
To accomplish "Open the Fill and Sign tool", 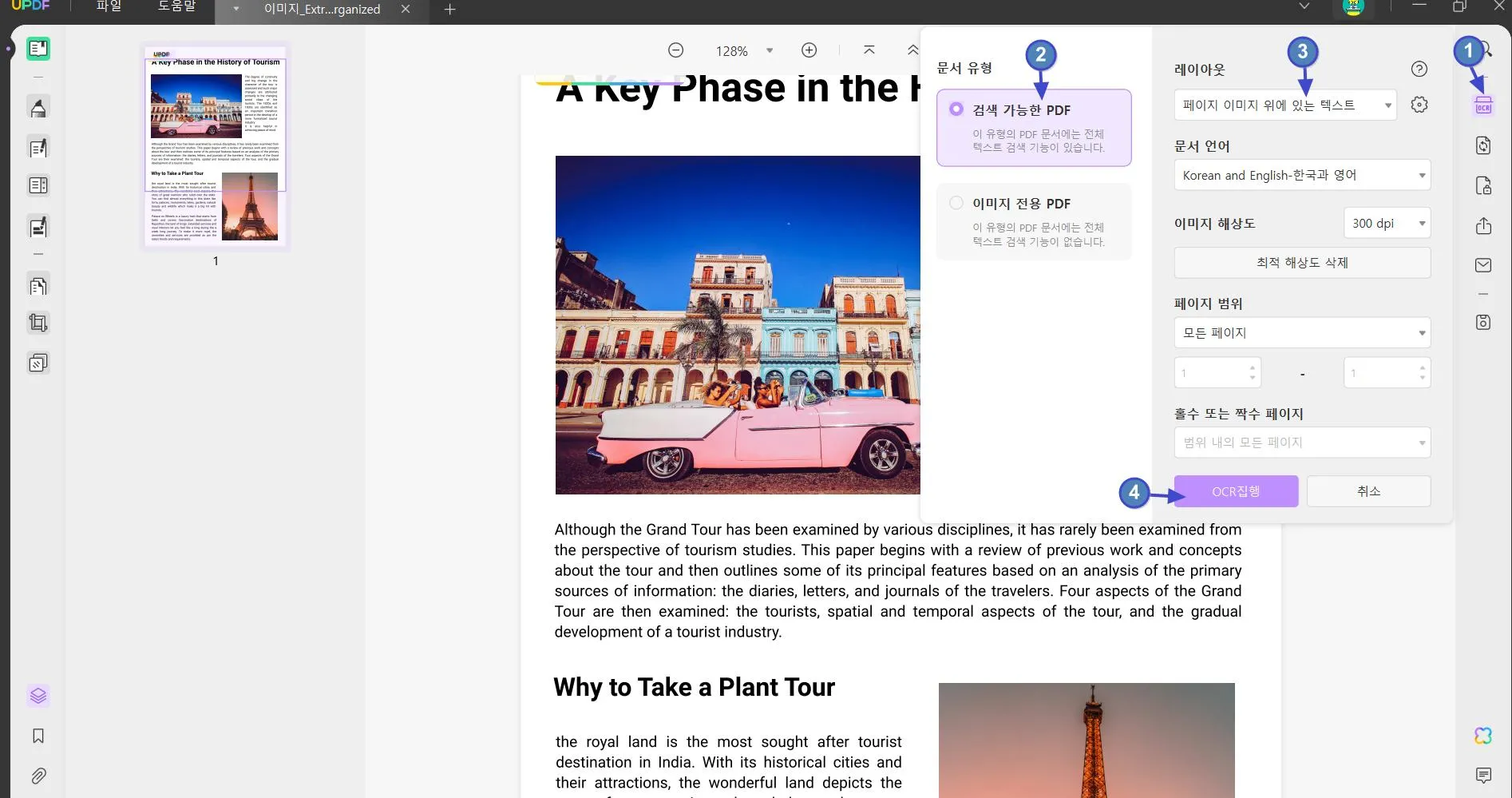I will tap(38, 227).
